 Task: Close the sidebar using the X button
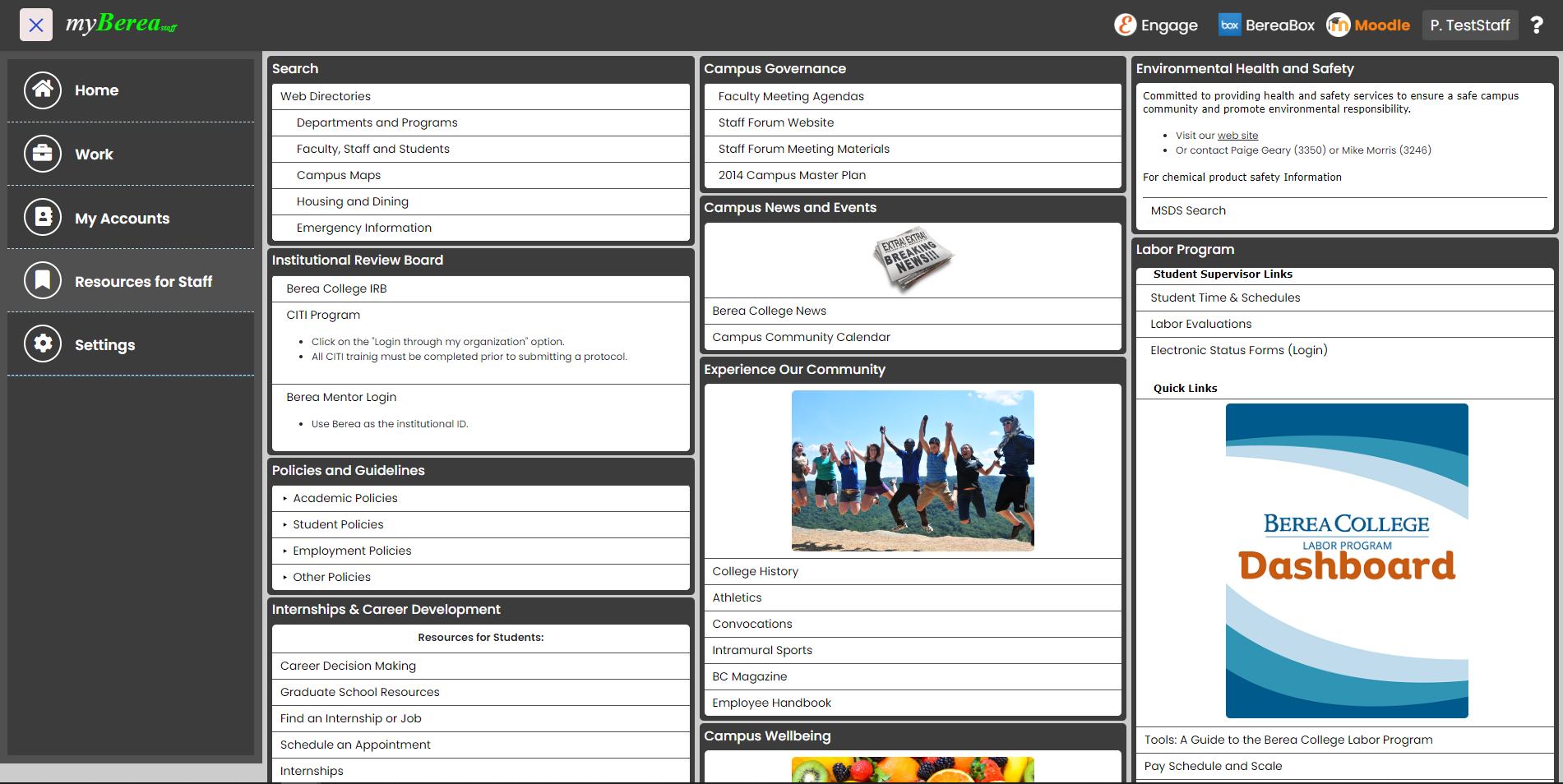(x=36, y=25)
